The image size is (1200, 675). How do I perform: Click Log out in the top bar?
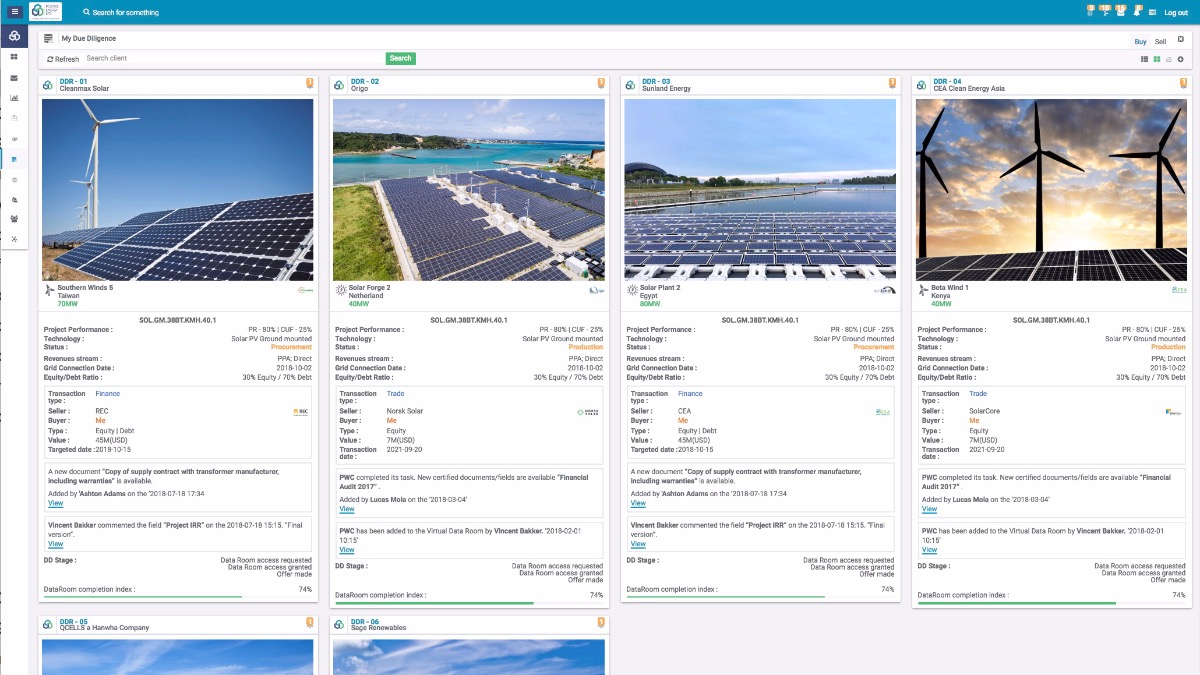1176,13
